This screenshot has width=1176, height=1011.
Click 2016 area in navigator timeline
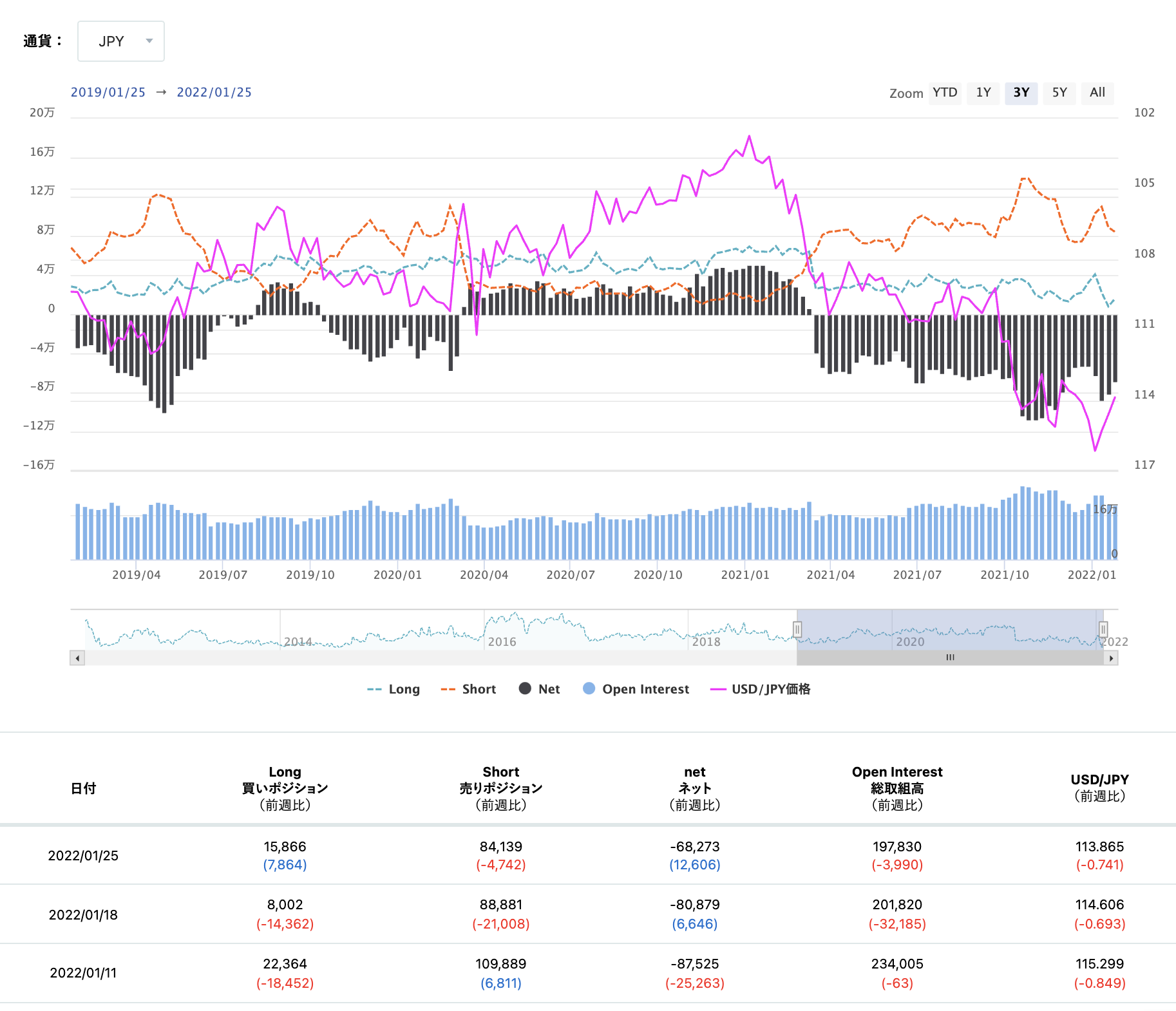click(x=502, y=641)
